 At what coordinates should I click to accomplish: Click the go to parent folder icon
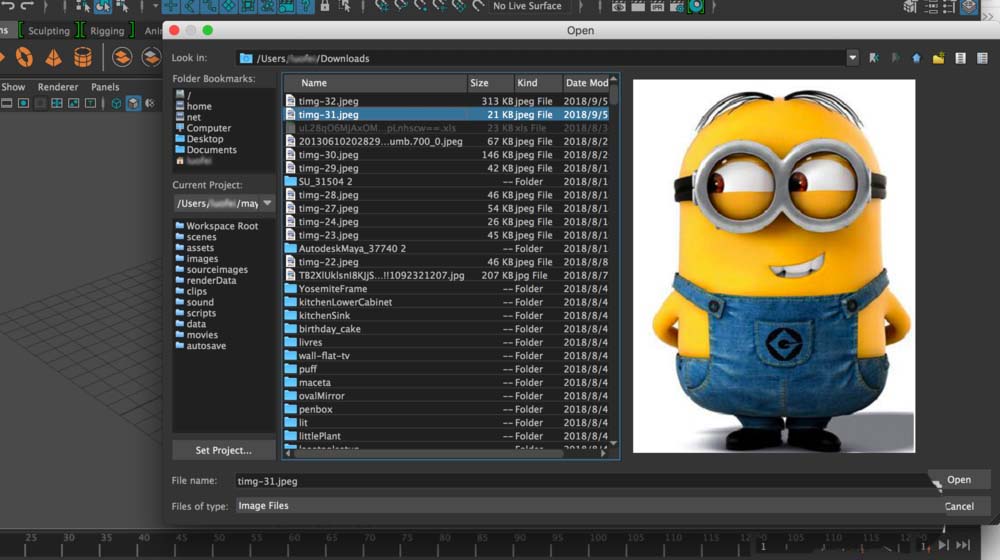[x=917, y=59]
